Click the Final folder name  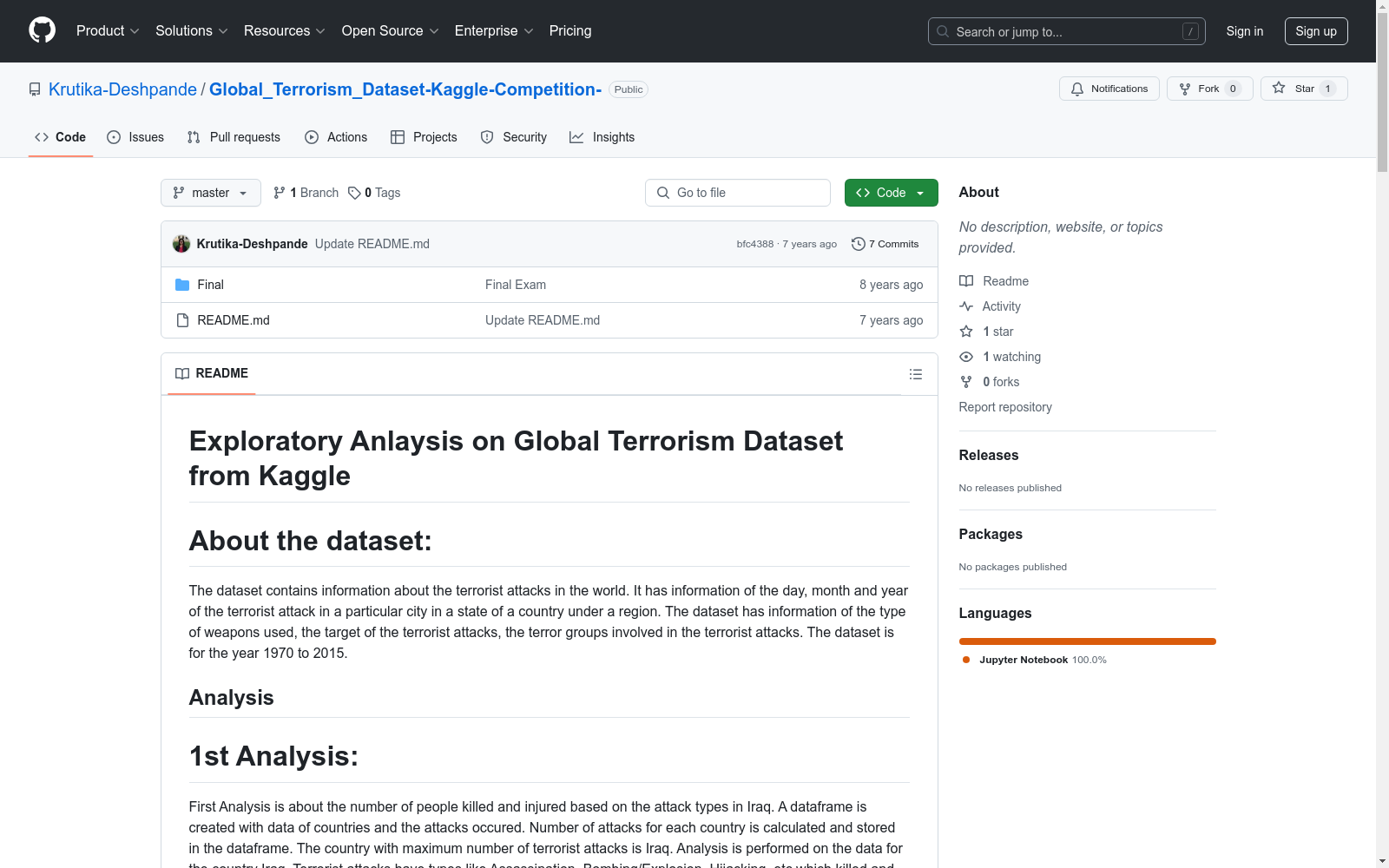coord(210,285)
